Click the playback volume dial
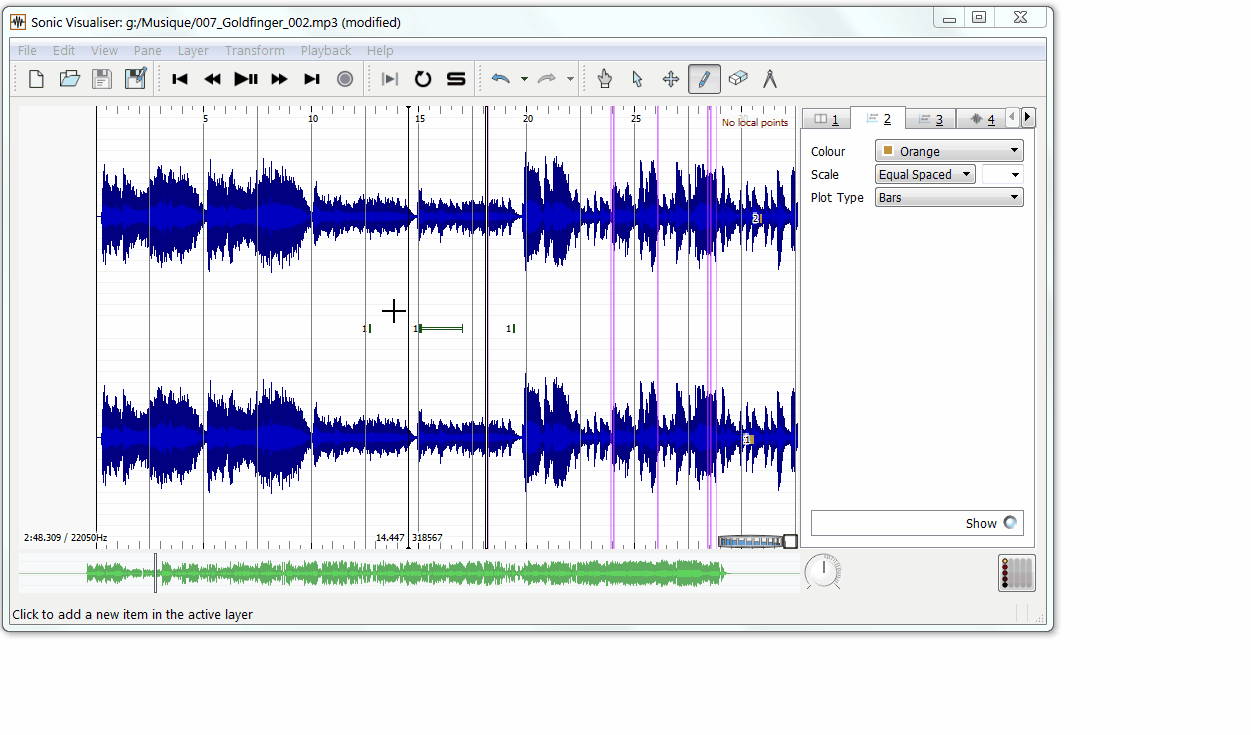The height and width of the screenshot is (735, 1251). tap(823, 572)
